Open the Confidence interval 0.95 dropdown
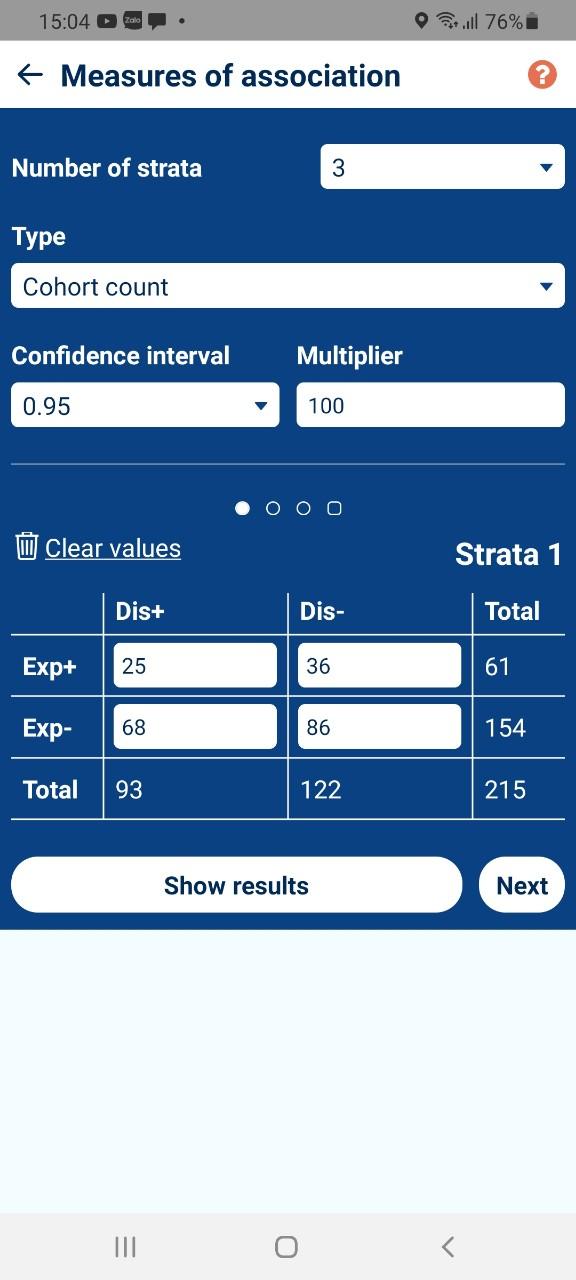Viewport: 576px width, 1280px height. point(145,406)
